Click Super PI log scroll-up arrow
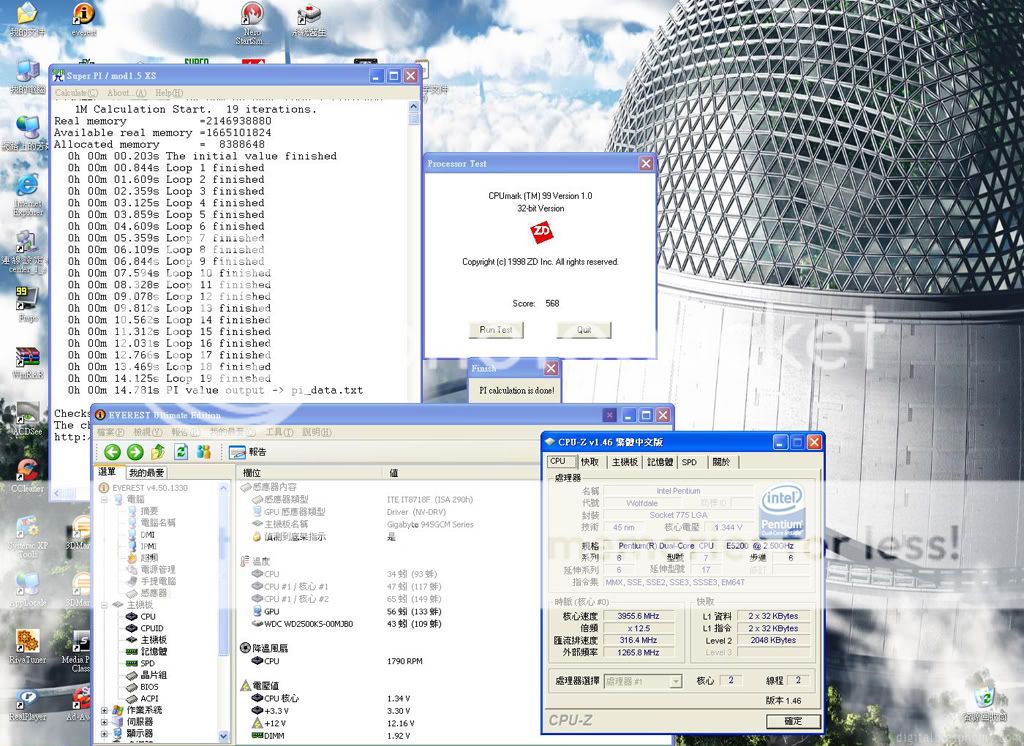 [x=413, y=106]
